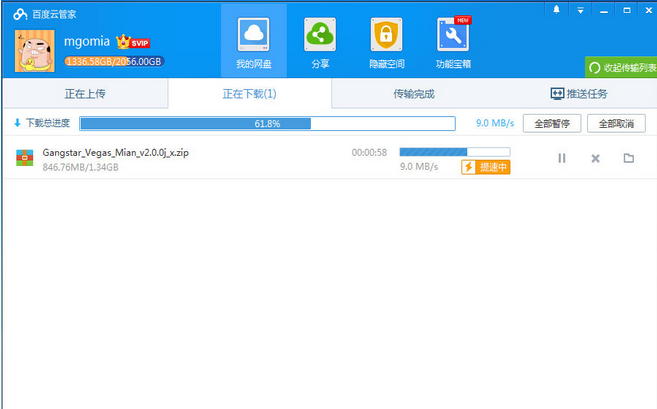Click the 846.76MB/1.34GB size text
The height and width of the screenshot is (409, 657).
pos(80,167)
